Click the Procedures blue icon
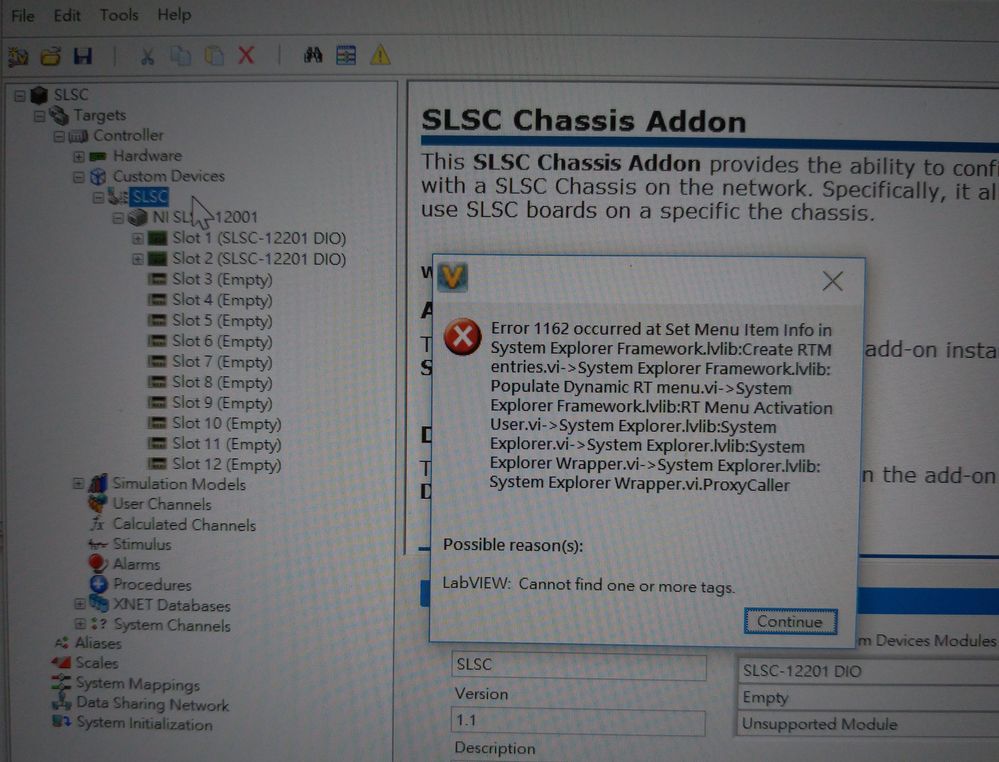 coord(99,584)
